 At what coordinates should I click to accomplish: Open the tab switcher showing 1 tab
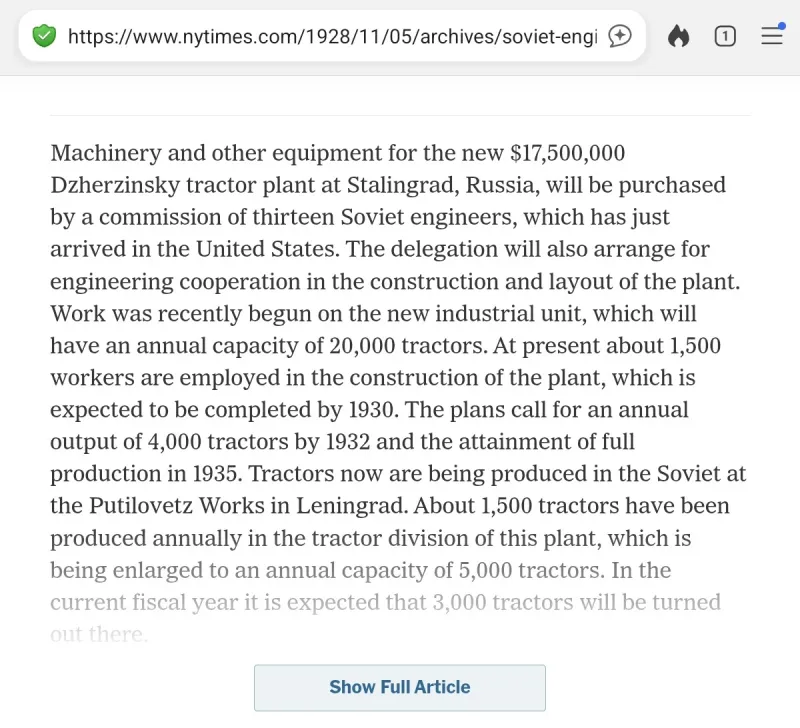pyautogui.click(x=725, y=36)
